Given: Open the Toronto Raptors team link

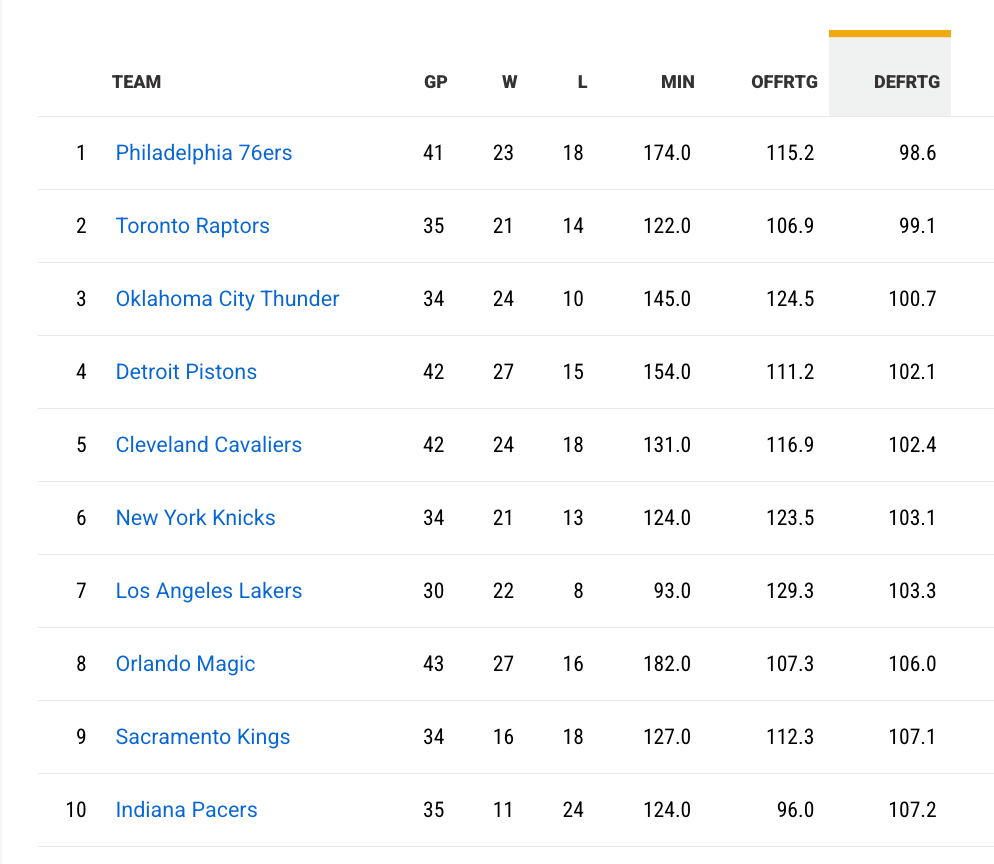Looking at the screenshot, I should point(193,226).
